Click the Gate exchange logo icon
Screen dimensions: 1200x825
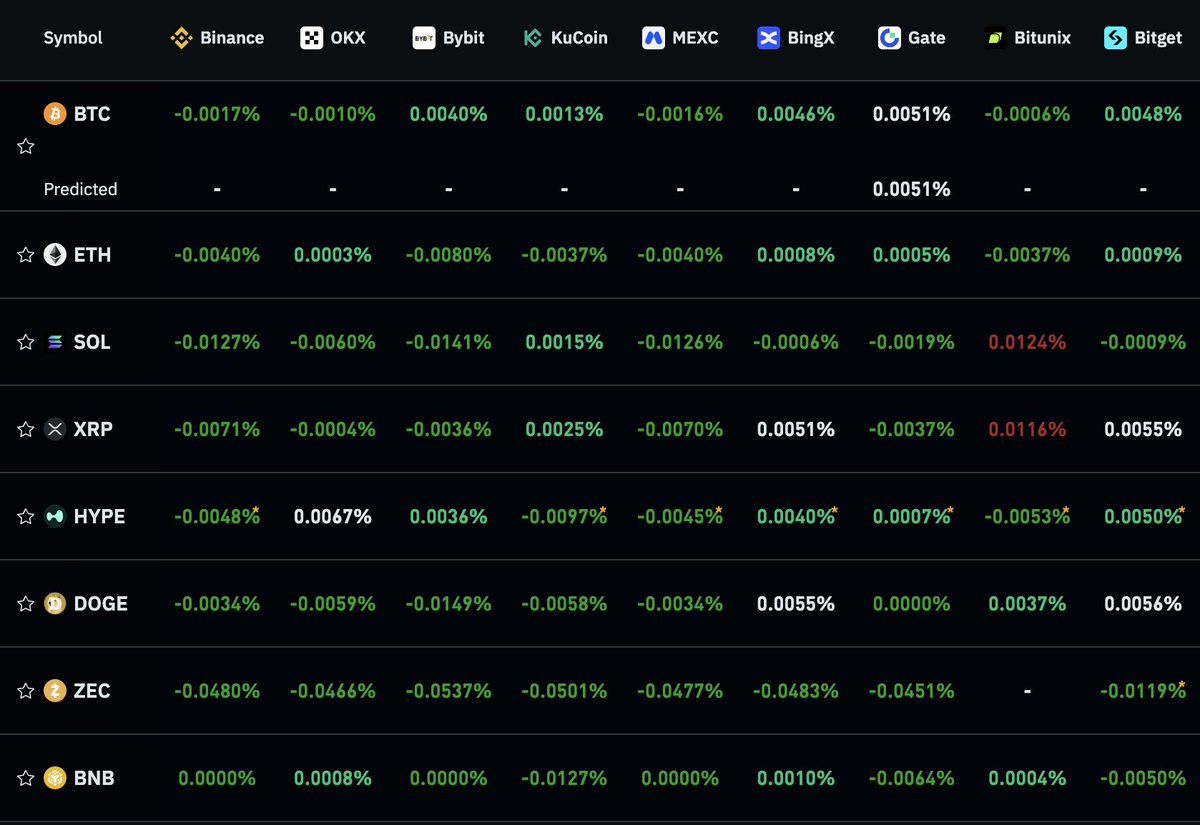coord(889,38)
